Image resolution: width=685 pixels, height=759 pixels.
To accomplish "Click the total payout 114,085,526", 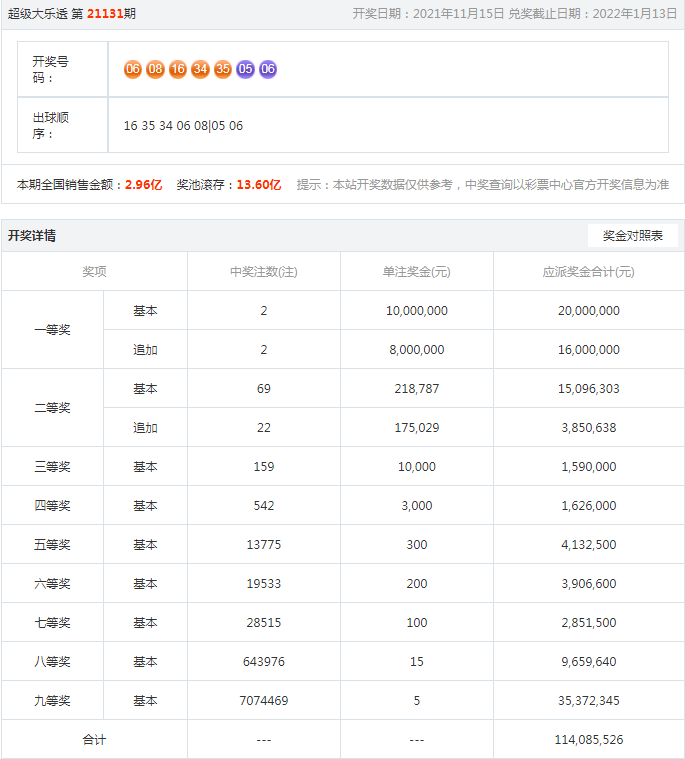I will tap(588, 740).
